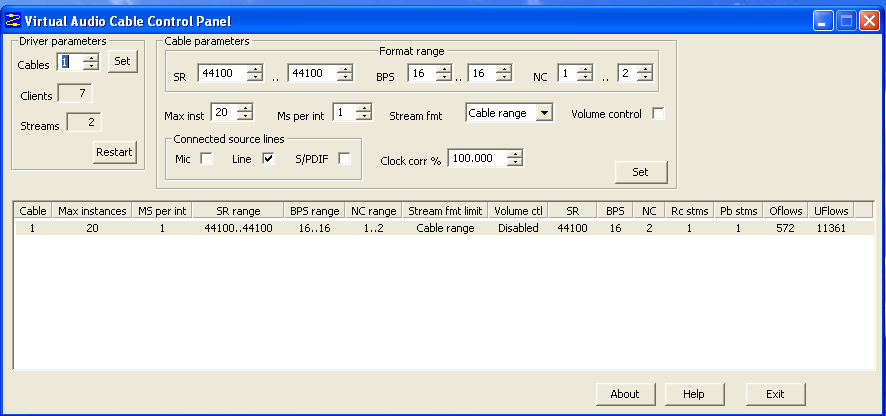Click the Stream fmt limit column header
The image size is (886, 416).
[445, 211]
